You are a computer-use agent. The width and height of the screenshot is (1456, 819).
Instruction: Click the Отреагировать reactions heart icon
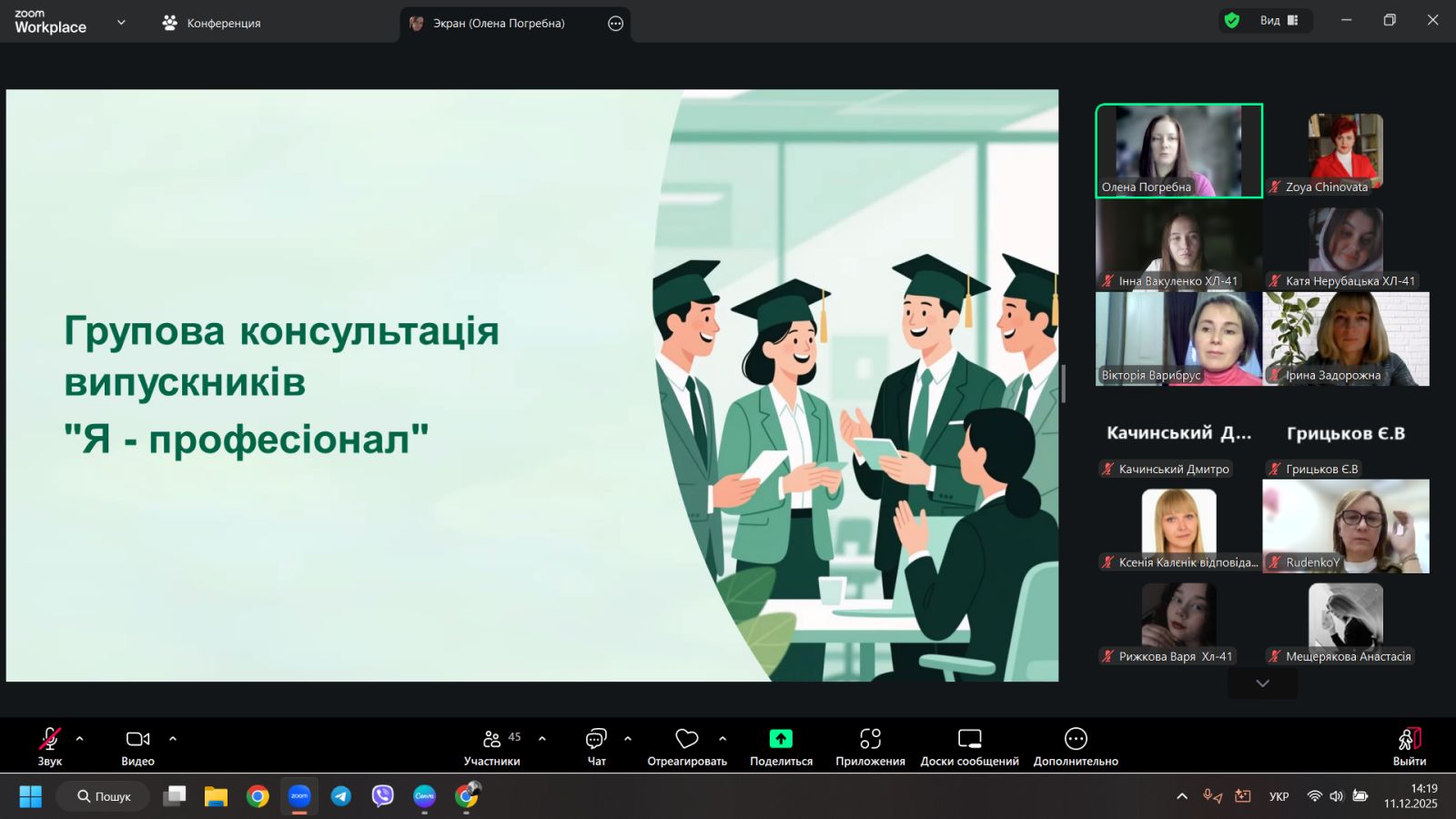pyautogui.click(x=687, y=739)
